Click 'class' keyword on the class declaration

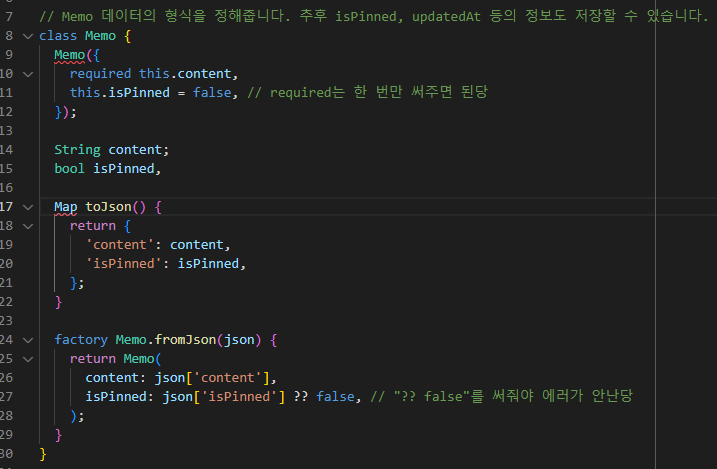[x=58, y=36]
